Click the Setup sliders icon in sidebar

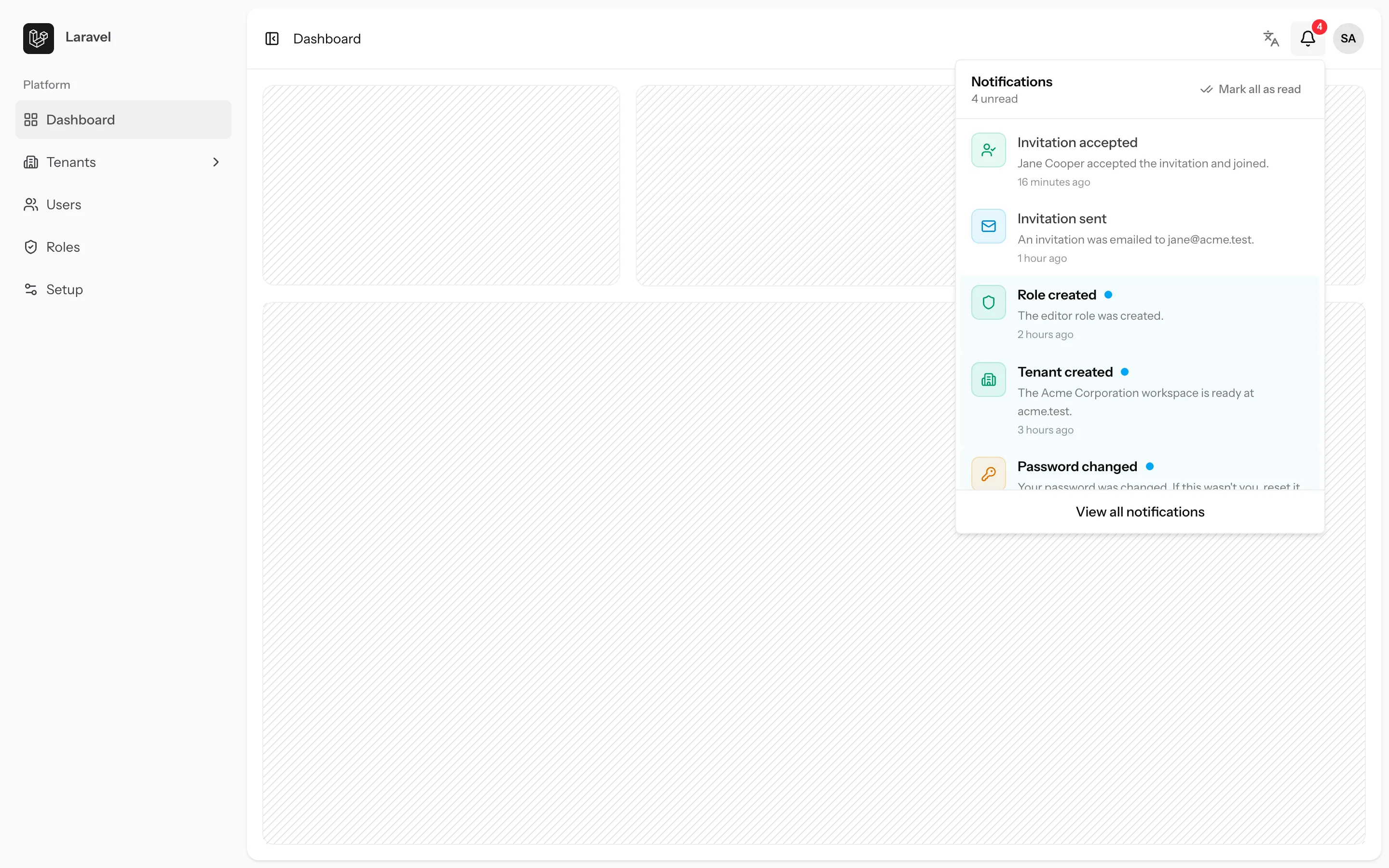[31, 289]
